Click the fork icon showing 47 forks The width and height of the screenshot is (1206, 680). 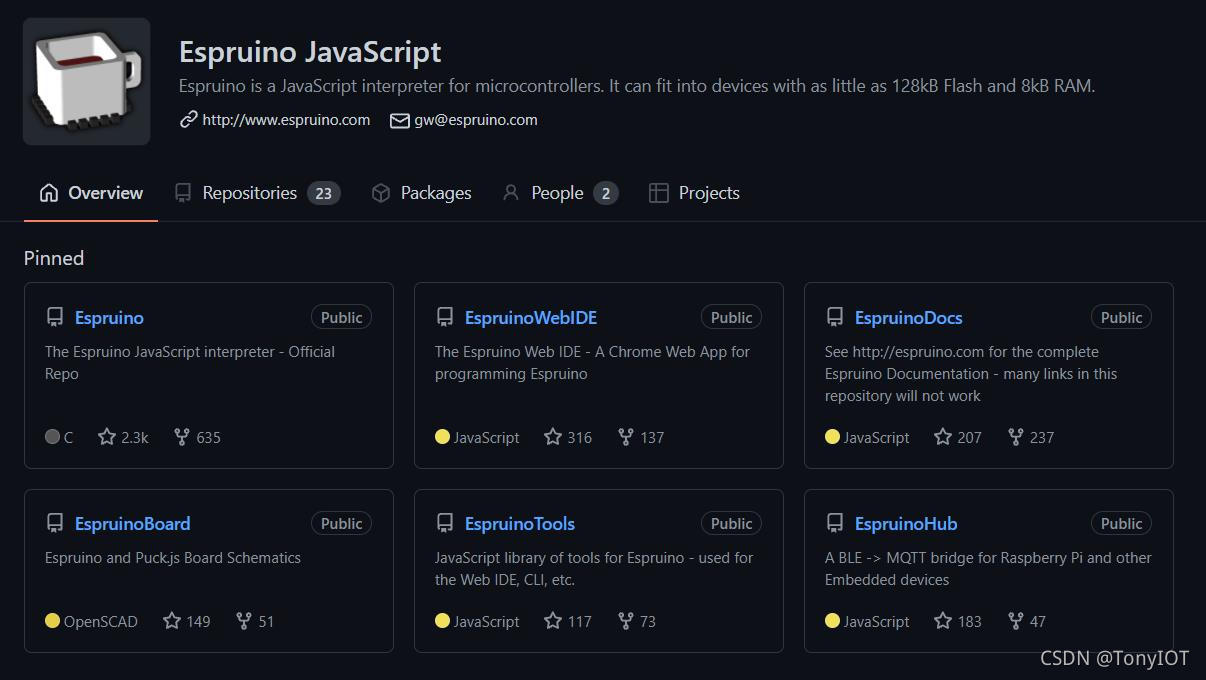1016,621
